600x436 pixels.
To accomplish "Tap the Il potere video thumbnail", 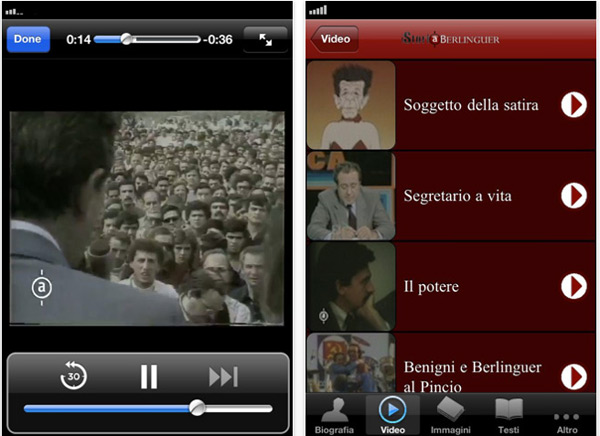I will pyautogui.click(x=350, y=286).
